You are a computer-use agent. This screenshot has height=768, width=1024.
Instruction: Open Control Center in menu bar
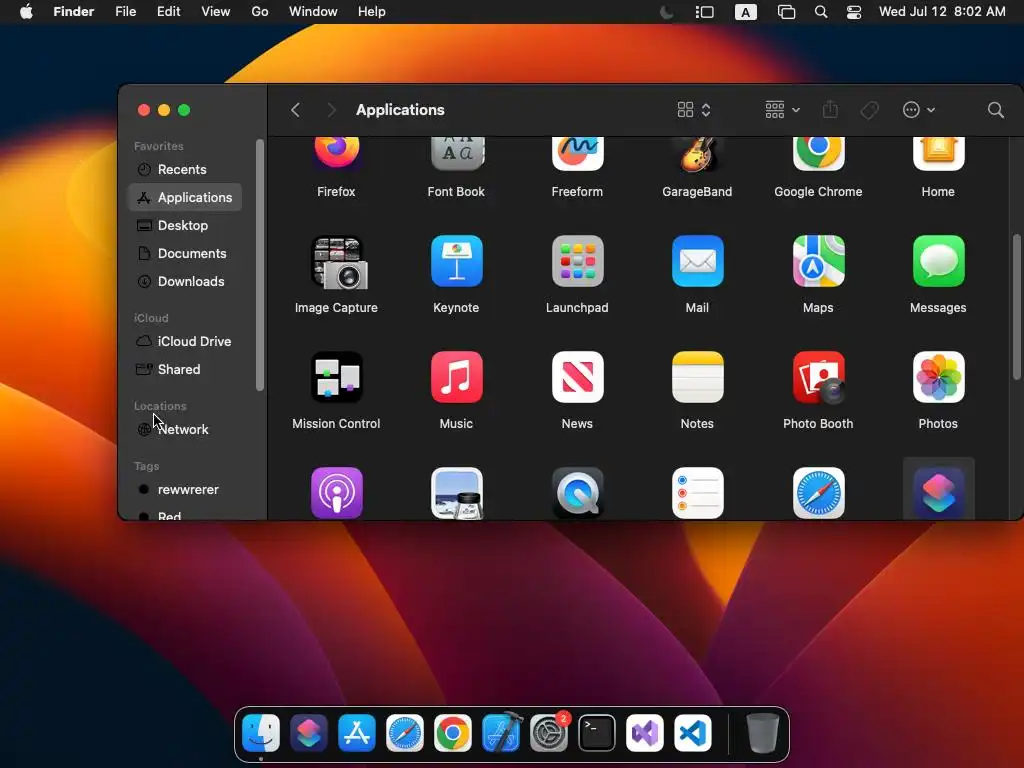pos(854,12)
